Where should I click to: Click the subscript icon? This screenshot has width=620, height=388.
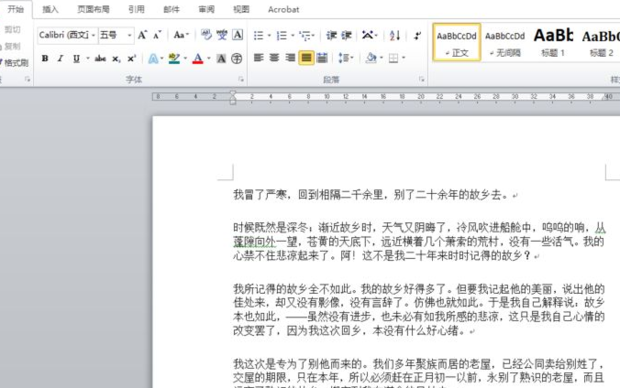116,59
